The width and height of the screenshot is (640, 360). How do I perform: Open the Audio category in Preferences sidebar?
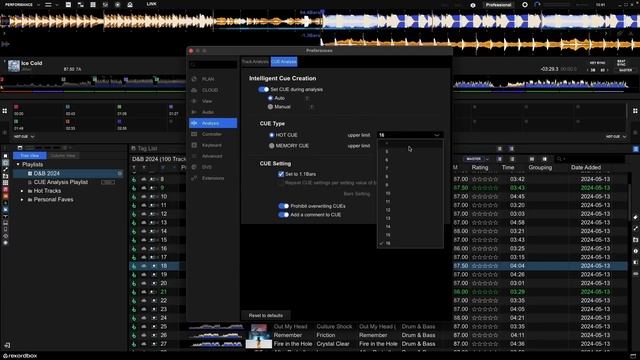pyautogui.click(x=213, y=112)
